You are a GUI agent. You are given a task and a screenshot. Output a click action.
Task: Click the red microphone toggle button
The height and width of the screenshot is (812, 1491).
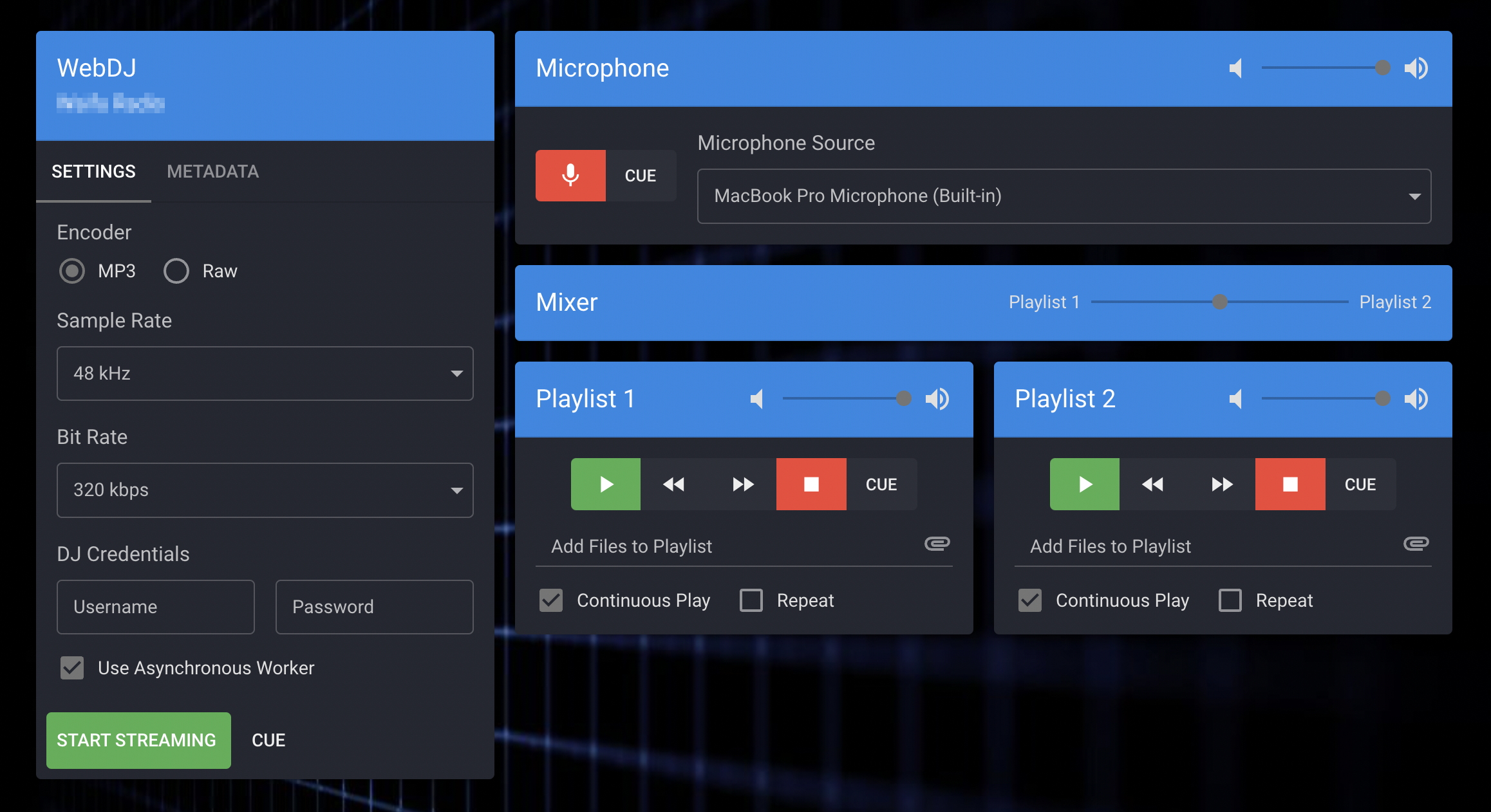570,175
